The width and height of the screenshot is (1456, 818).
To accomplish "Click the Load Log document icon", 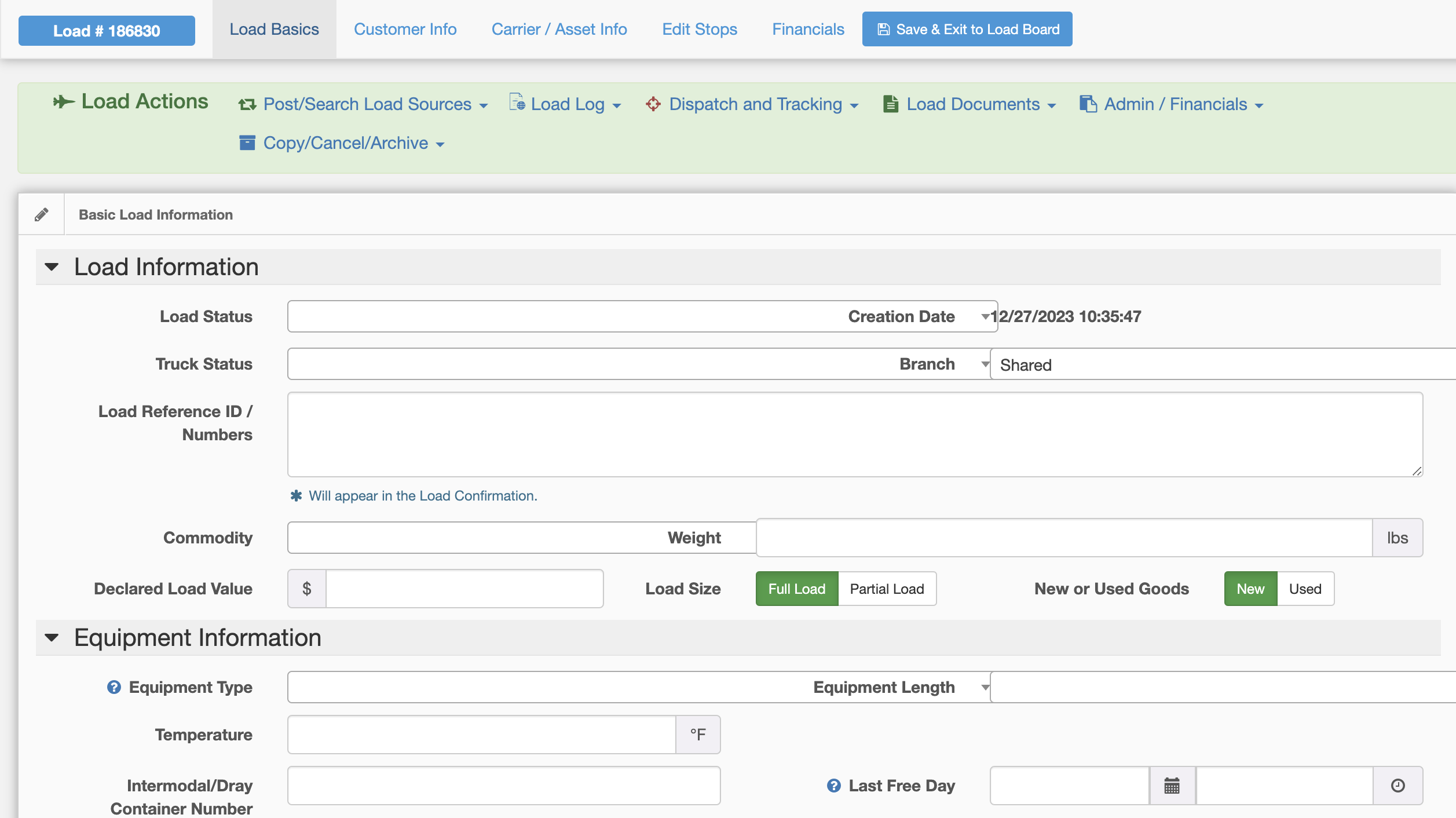I will (x=517, y=103).
